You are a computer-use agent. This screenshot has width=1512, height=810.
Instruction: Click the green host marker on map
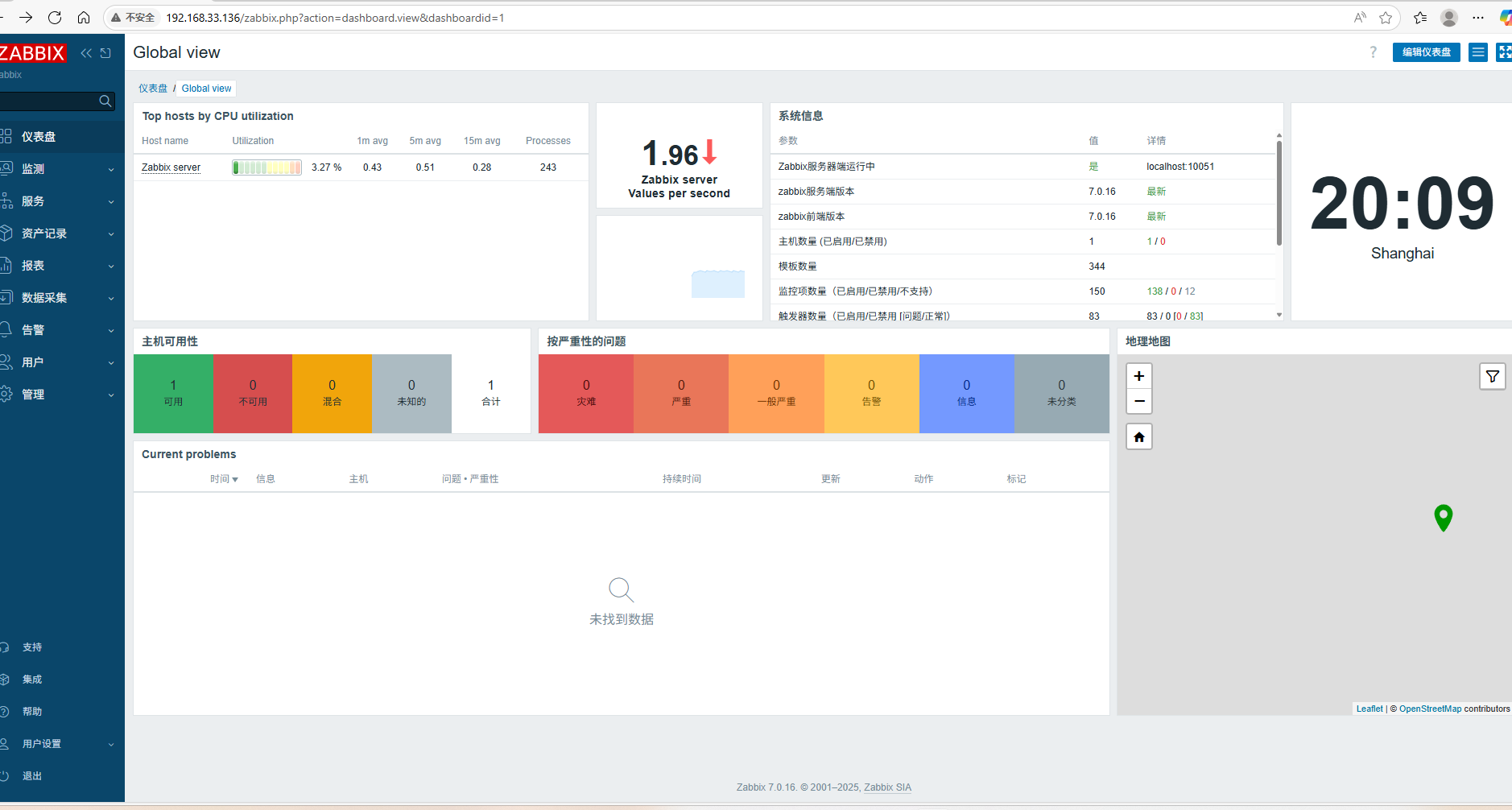coord(1443,518)
